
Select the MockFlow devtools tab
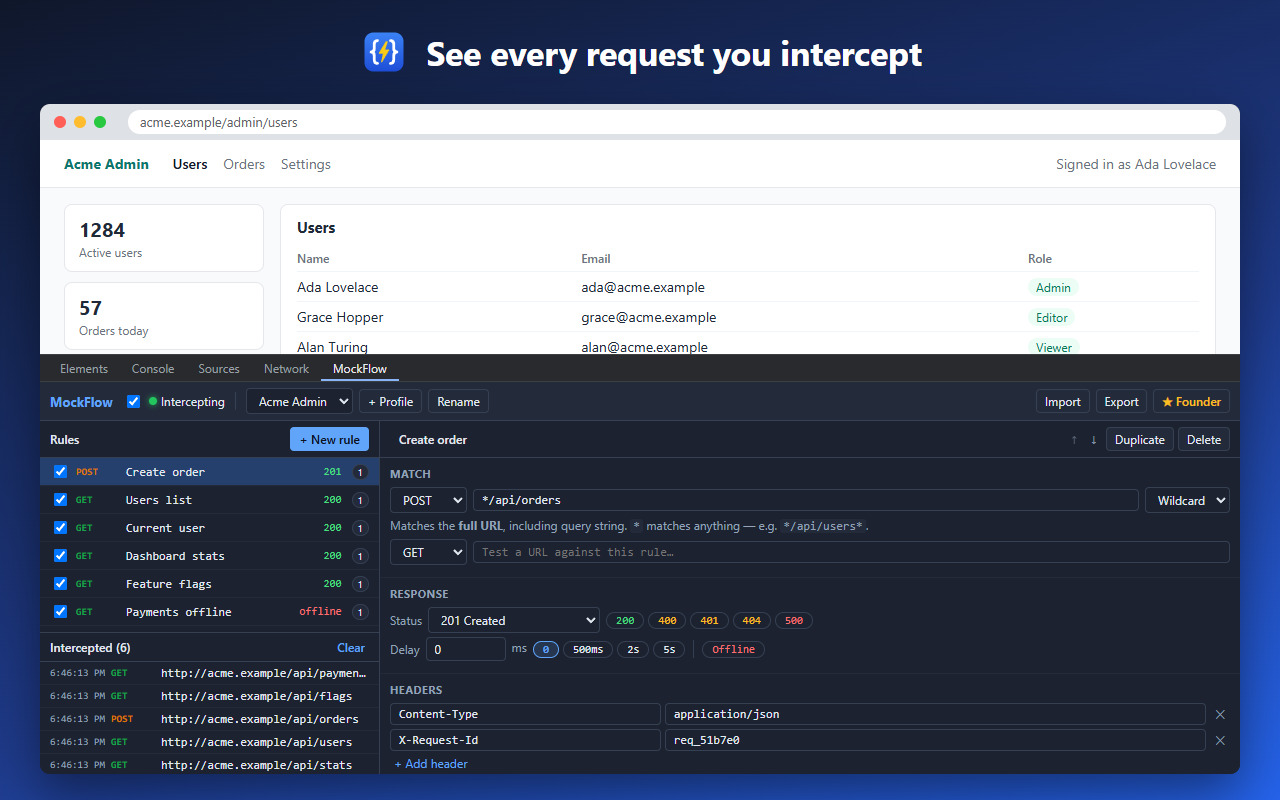360,369
